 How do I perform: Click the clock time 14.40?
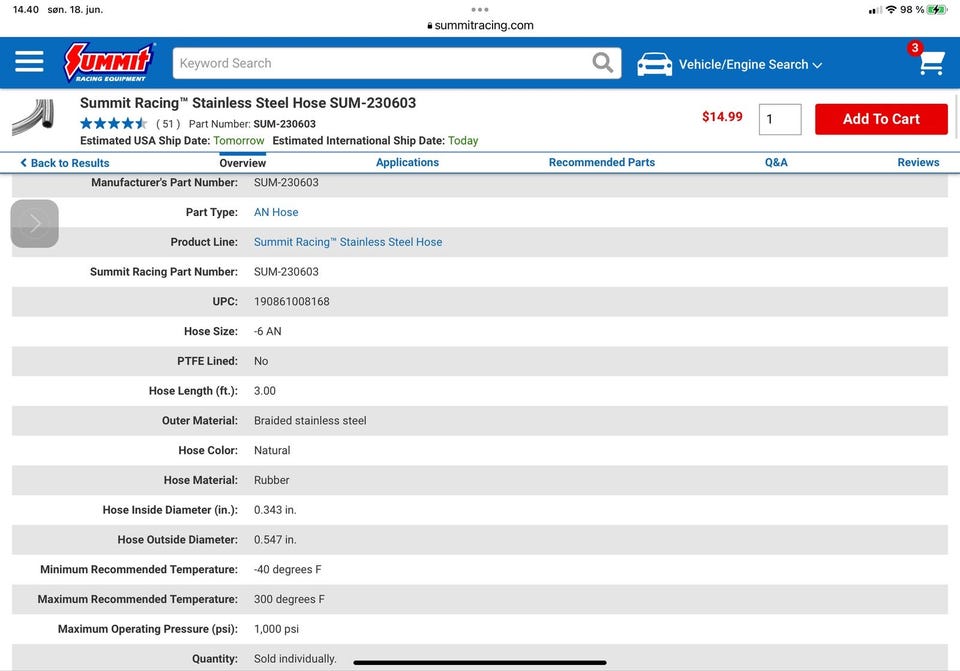point(26,10)
